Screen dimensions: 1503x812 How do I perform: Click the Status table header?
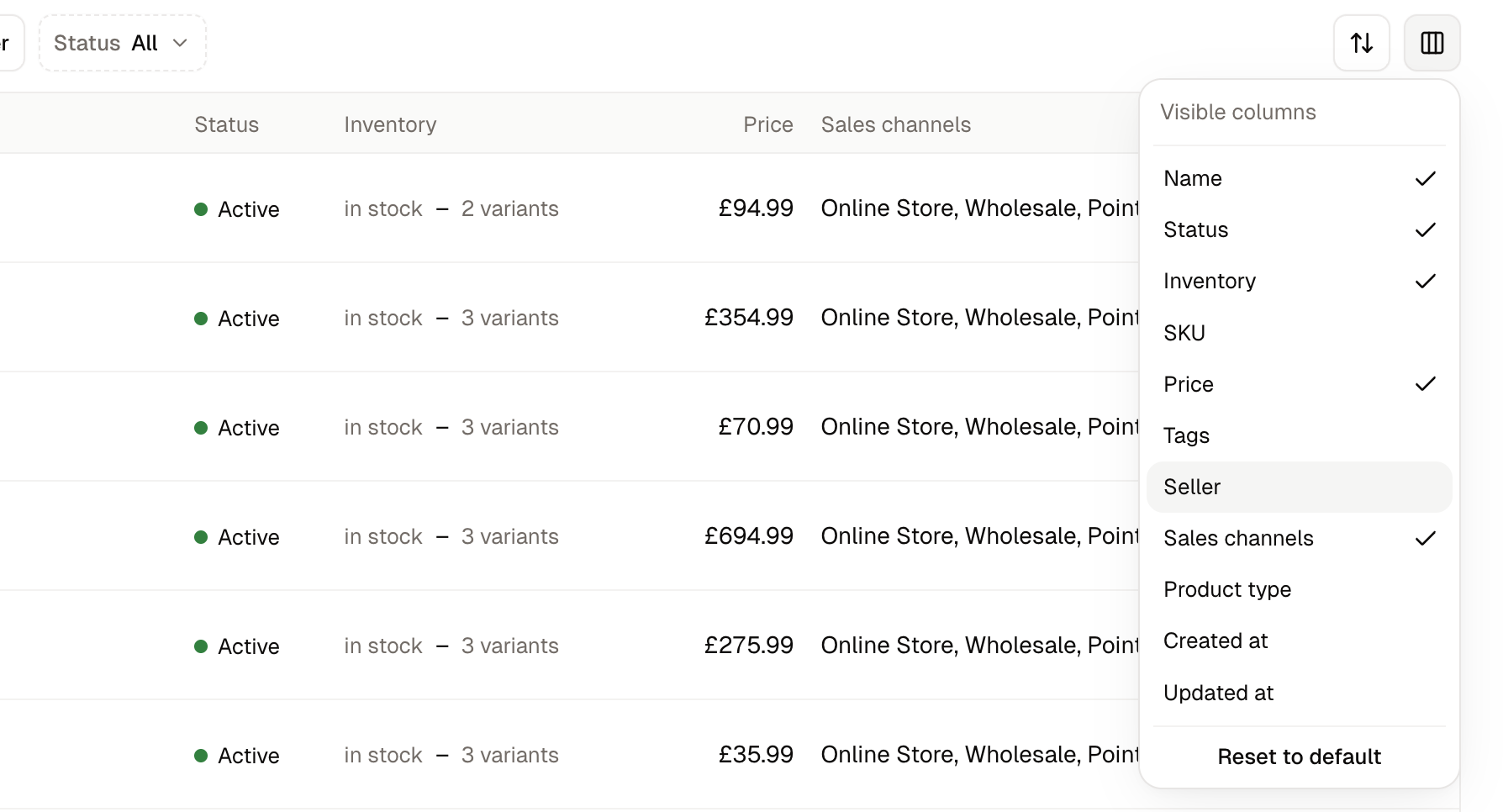[227, 124]
